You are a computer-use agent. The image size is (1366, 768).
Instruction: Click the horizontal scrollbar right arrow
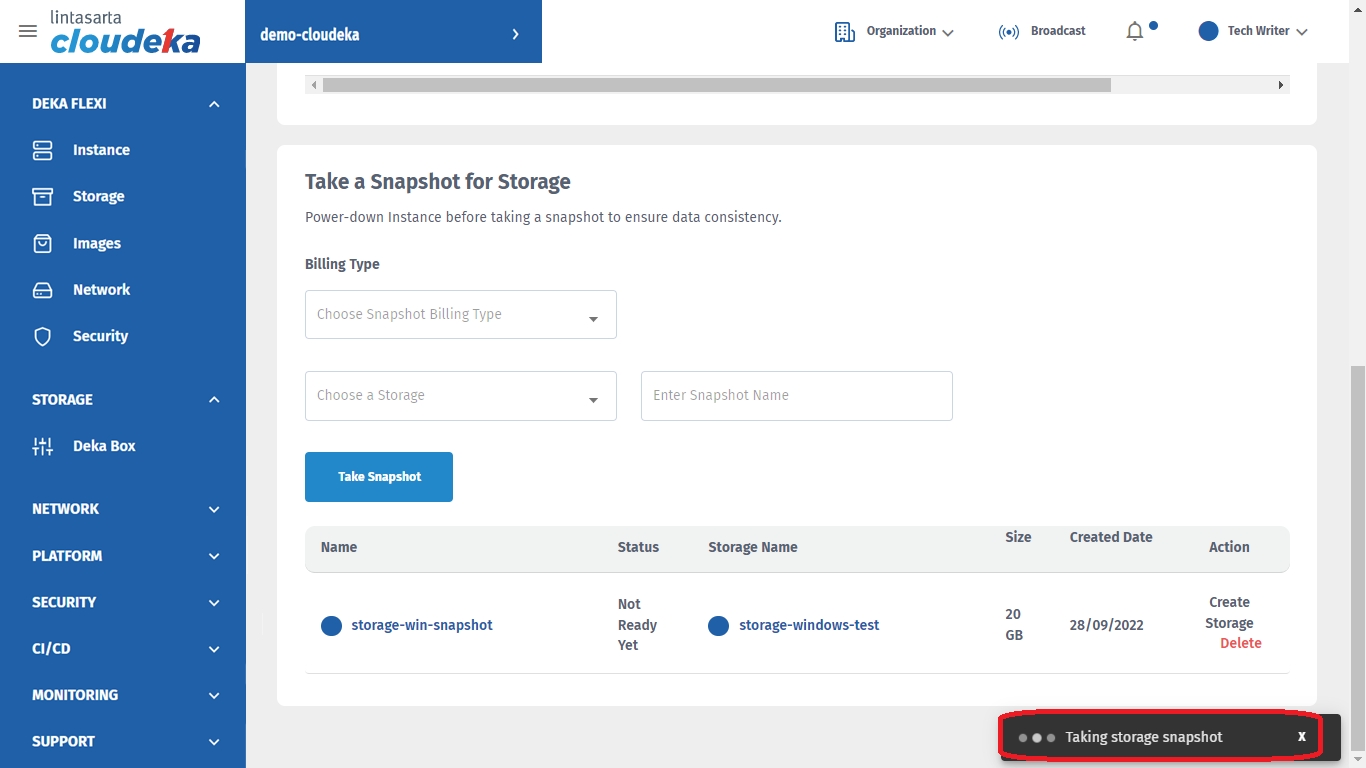pos(1280,85)
